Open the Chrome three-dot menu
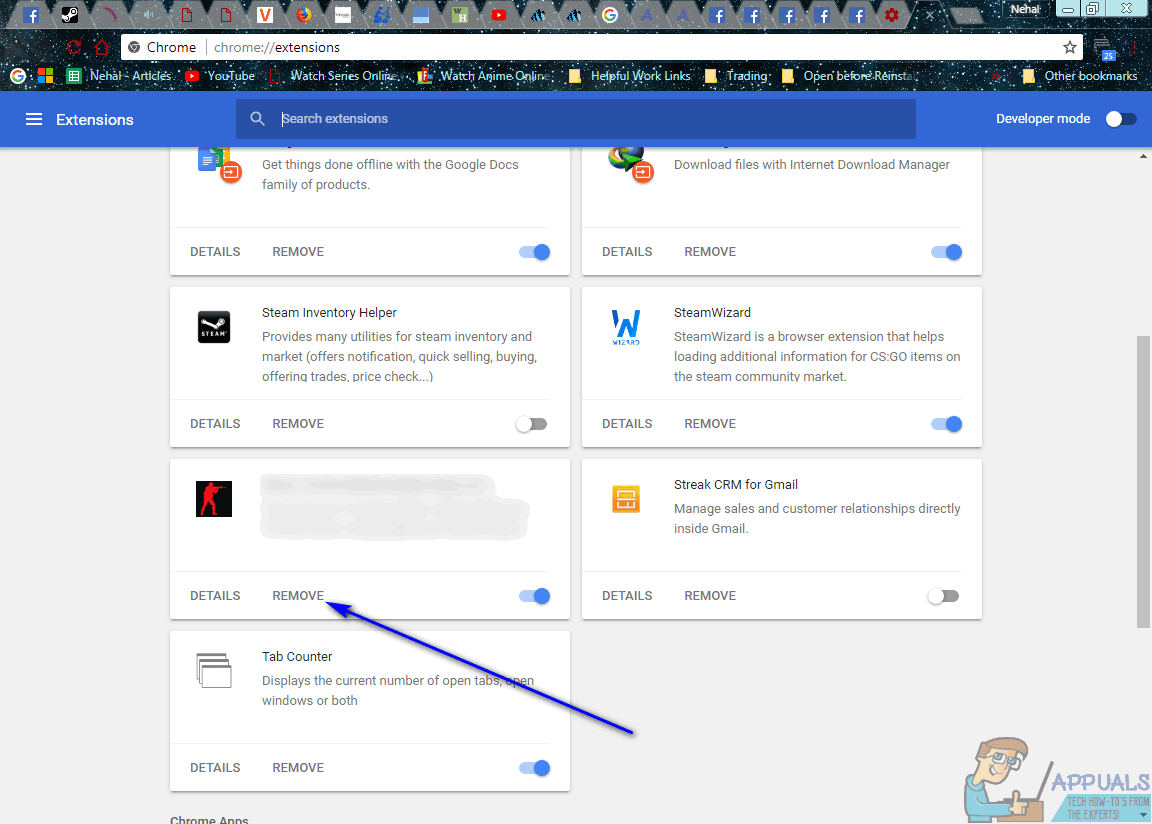This screenshot has width=1152, height=824. pos(1134,48)
